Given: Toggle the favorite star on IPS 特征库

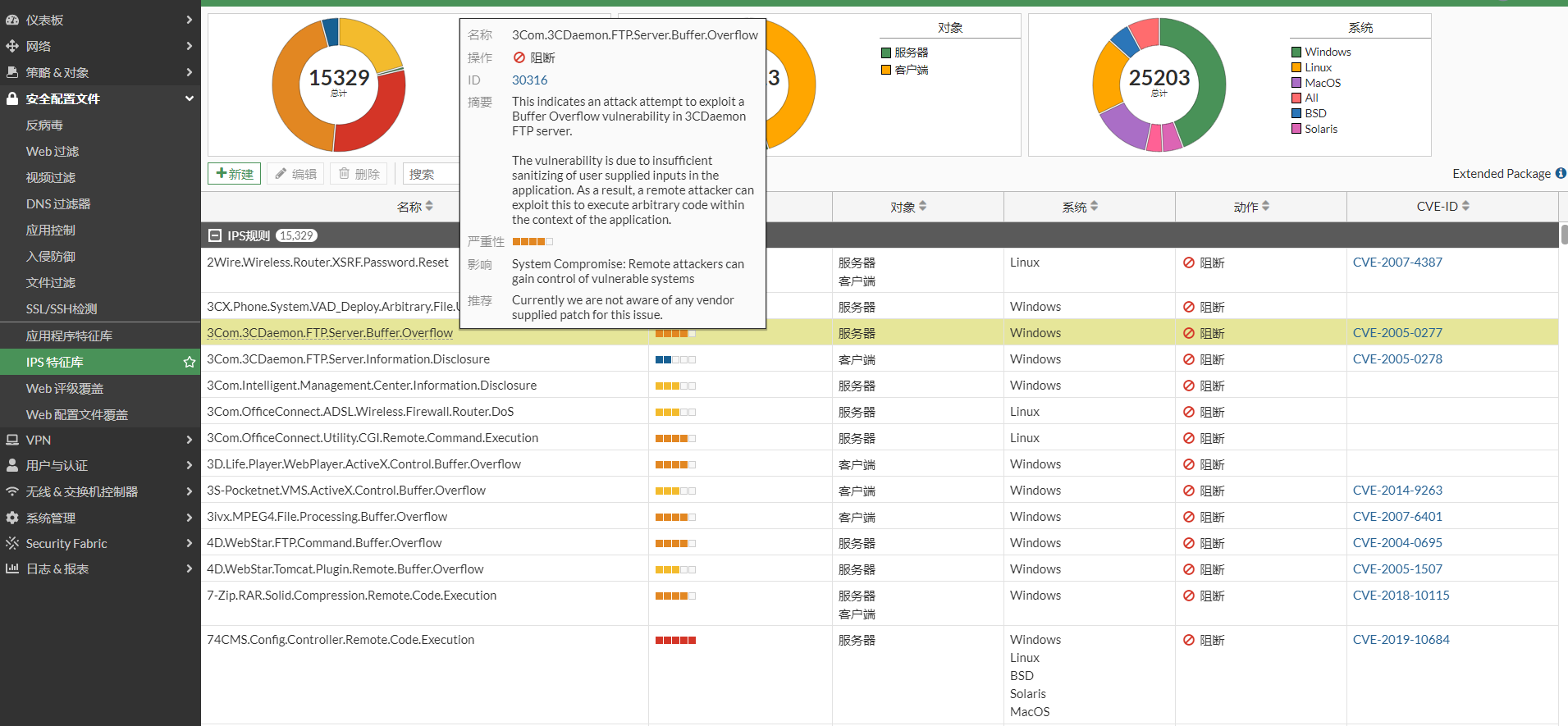Looking at the screenshot, I should click(190, 362).
